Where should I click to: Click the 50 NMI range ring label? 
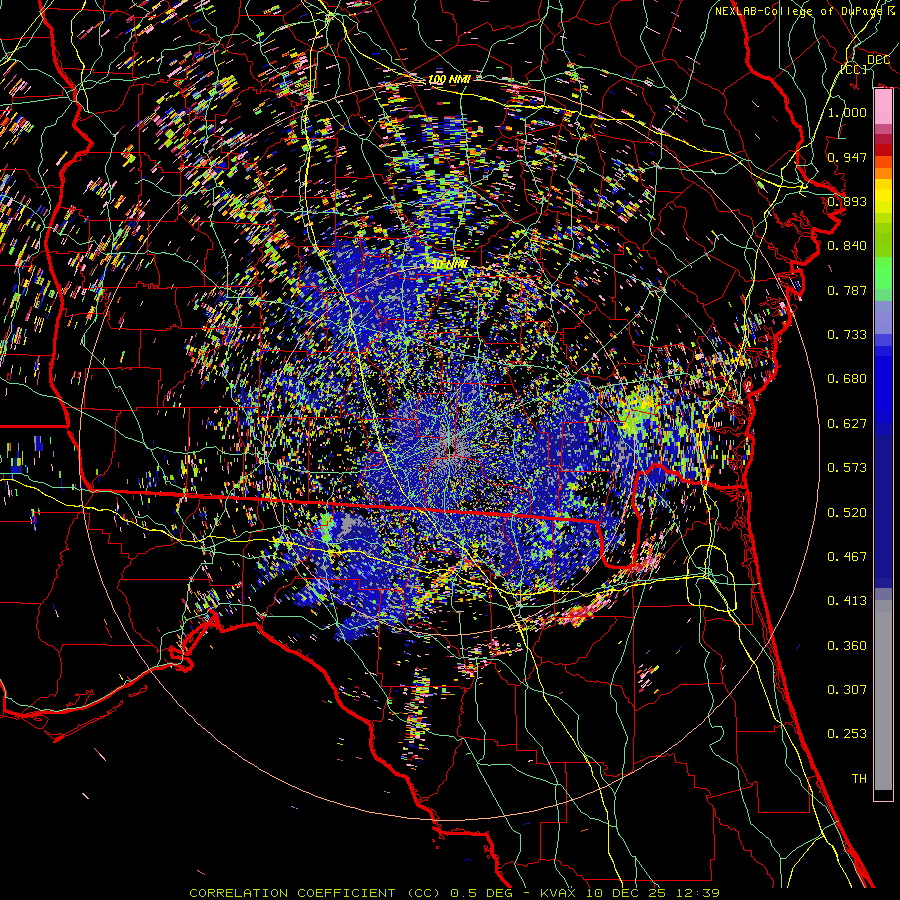click(x=449, y=265)
